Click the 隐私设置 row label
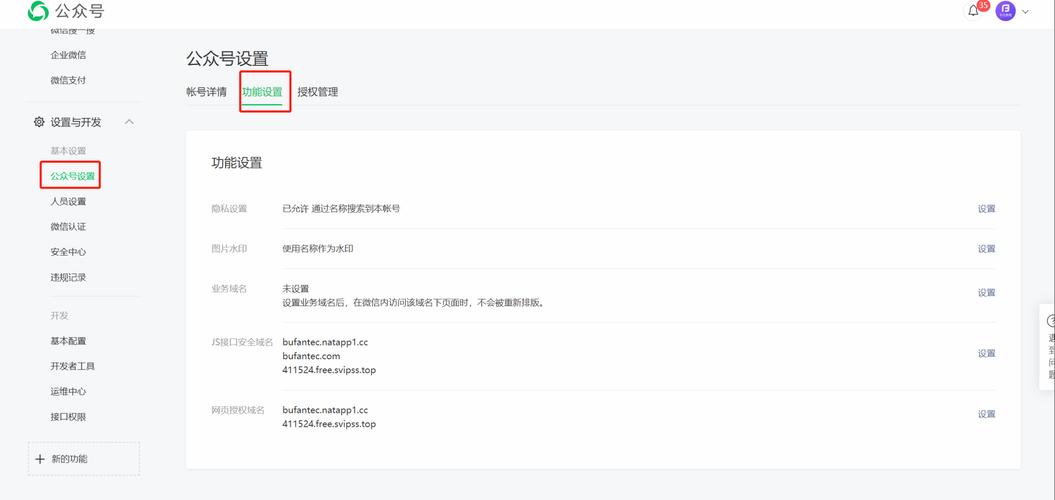Image resolution: width=1055 pixels, height=500 pixels. [229, 209]
